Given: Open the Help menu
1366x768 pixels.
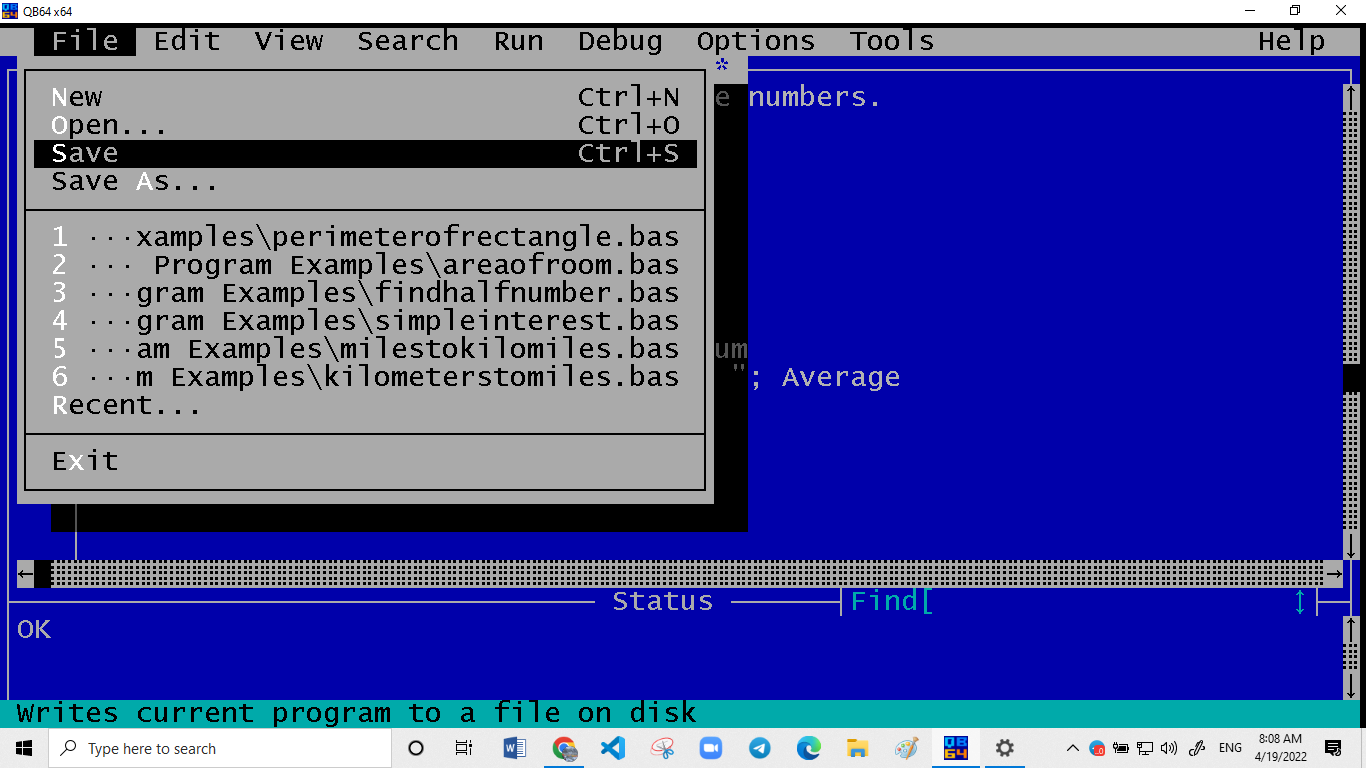Looking at the screenshot, I should point(1292,41).
